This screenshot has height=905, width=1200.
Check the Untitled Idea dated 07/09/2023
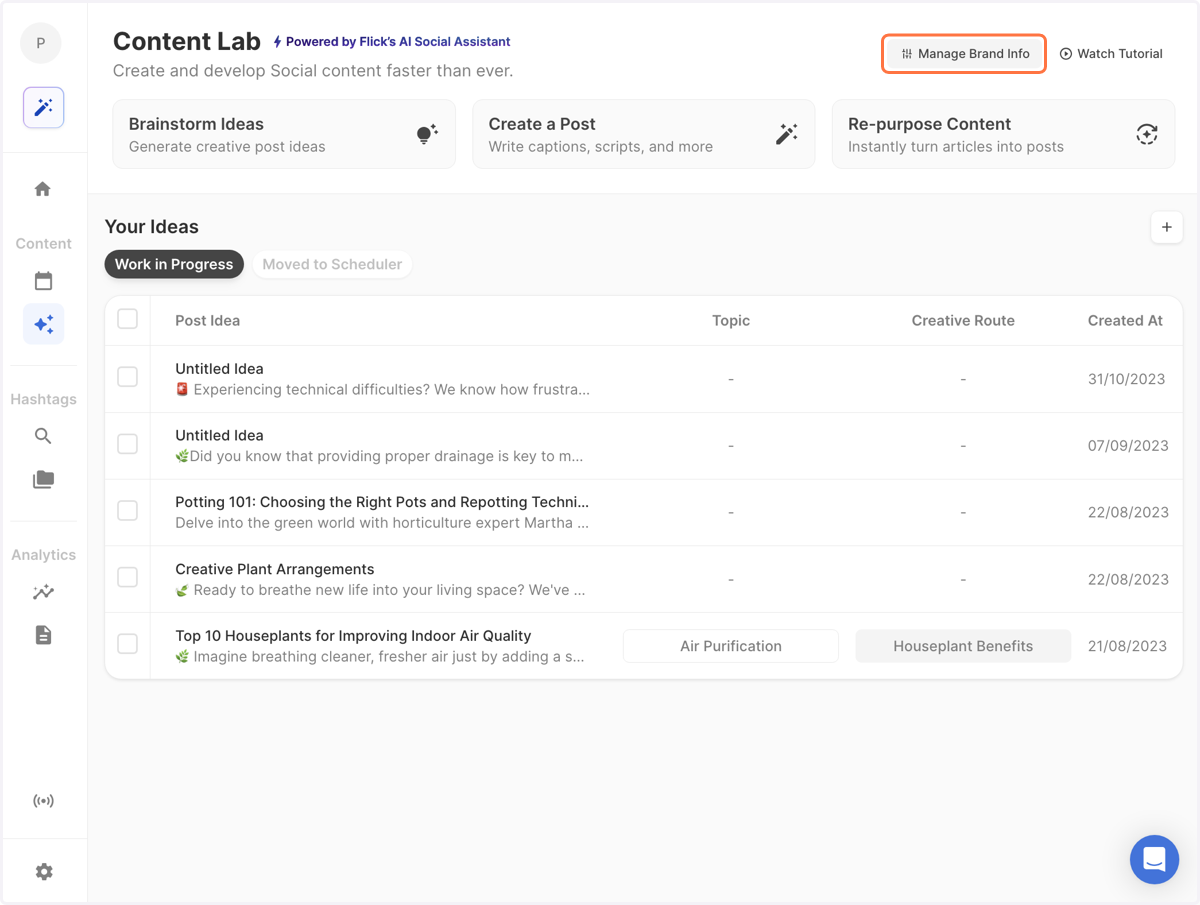tap(127, 444)
